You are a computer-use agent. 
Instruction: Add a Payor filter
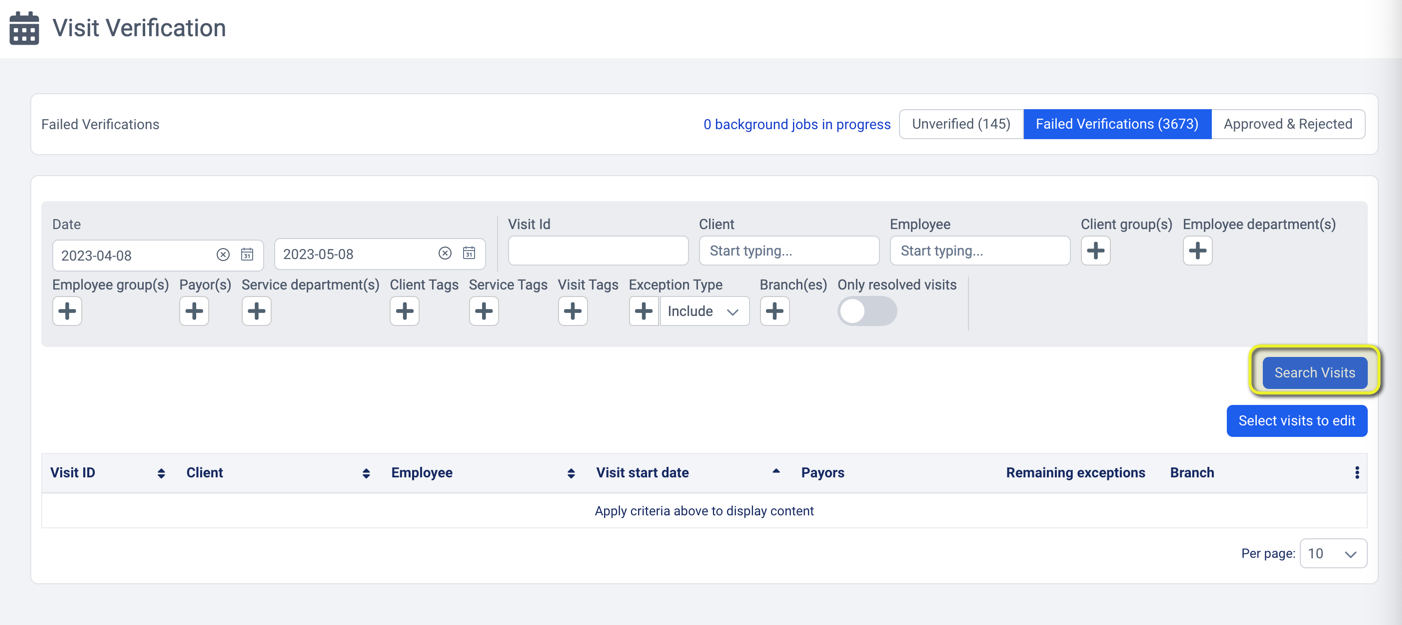coord(194,311)
